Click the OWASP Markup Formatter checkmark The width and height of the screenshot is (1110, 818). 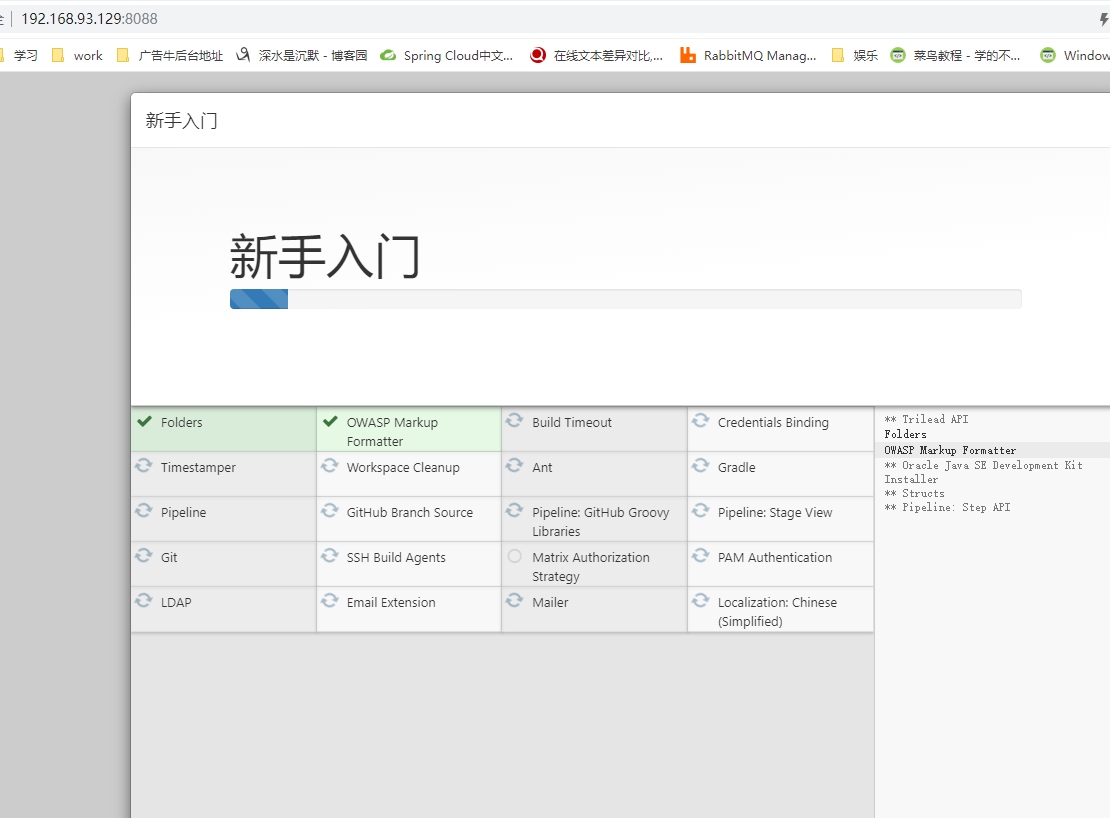pyautogui.click(x=330, y=421)
